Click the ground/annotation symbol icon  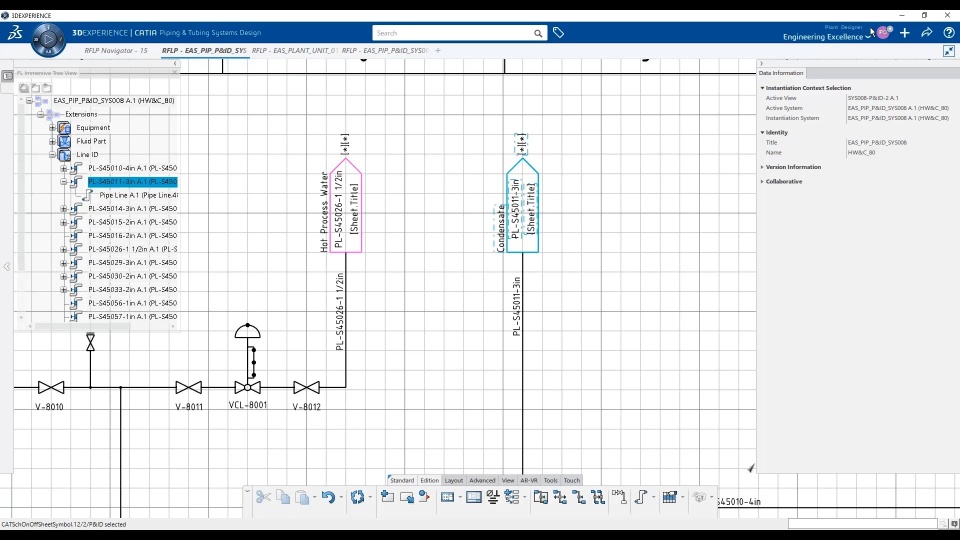coord(493,497)
